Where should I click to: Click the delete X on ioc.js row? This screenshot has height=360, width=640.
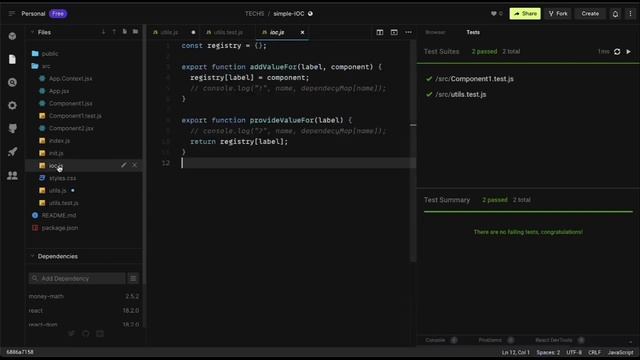134,165
